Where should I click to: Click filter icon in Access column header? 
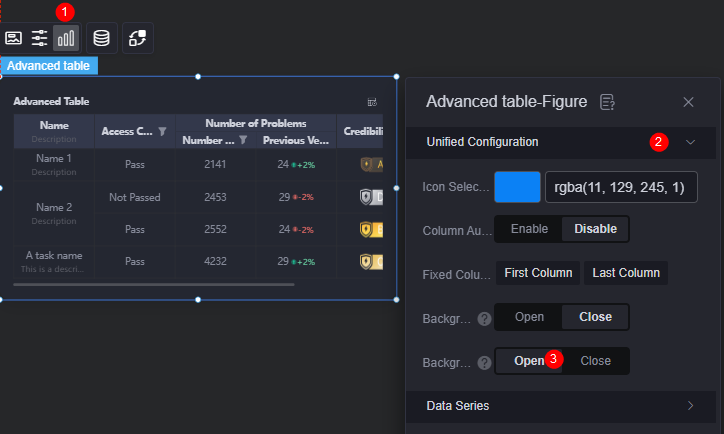click(163, 132)
